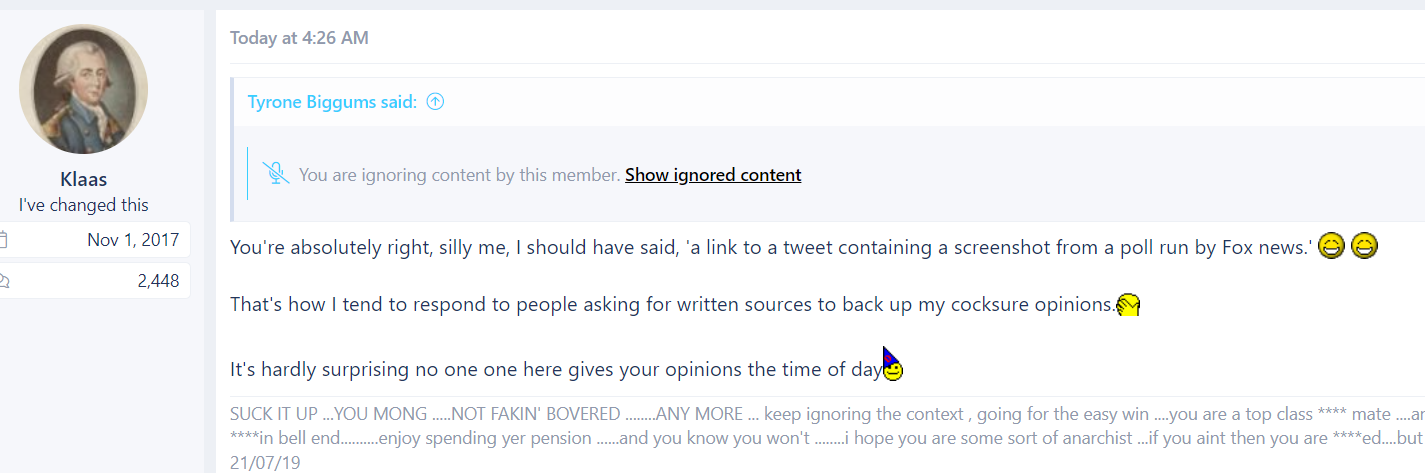Screen dimensions: 1425x473
Task: Click the messages count chat icon
Action: pos(3,281)
